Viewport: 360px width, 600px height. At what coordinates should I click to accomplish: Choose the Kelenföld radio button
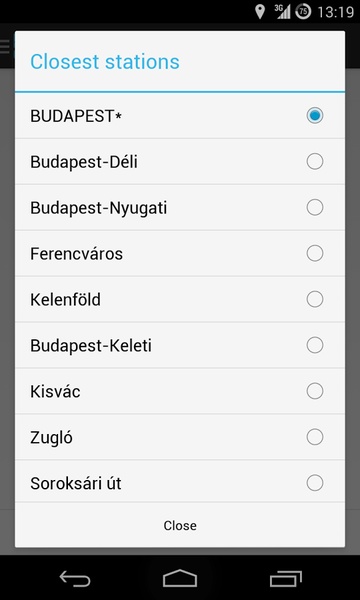click(314, 299)
